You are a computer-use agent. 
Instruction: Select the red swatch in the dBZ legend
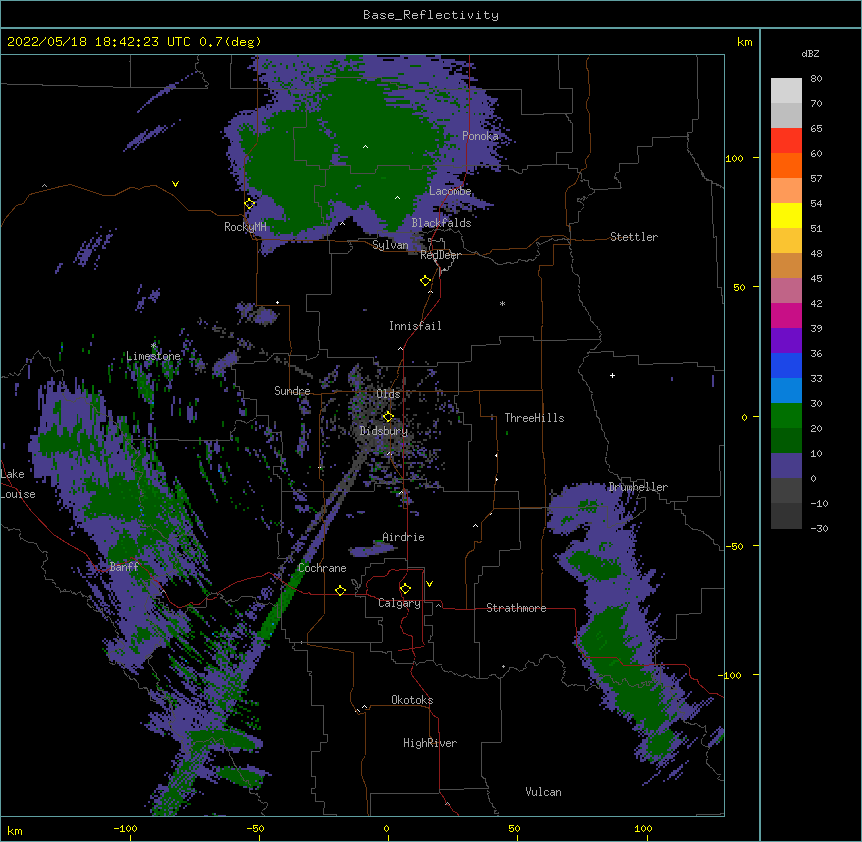click(x=786, y=140)
